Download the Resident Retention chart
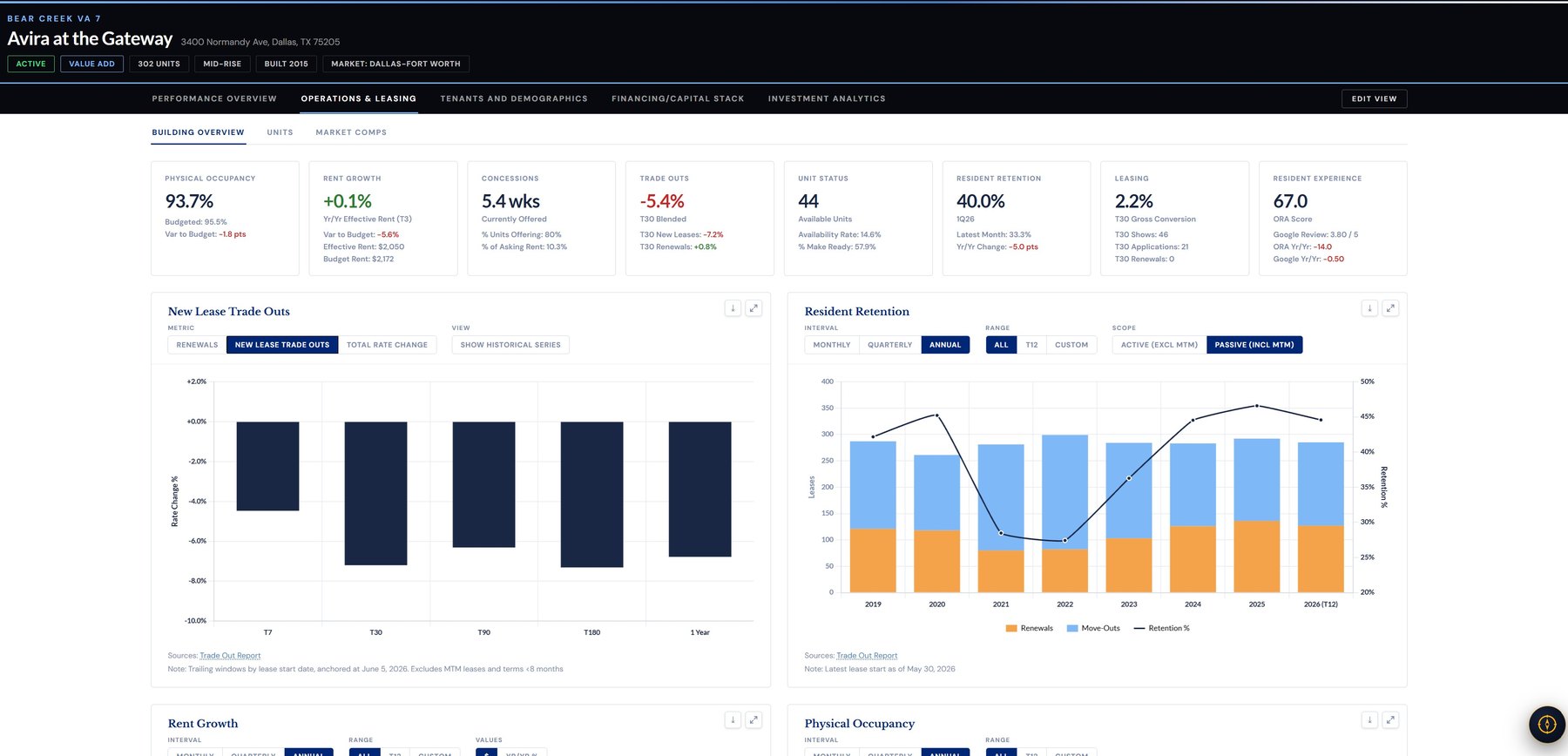Image resolution: width=1568 pixels, height=756 pixels. point(1369,308)
